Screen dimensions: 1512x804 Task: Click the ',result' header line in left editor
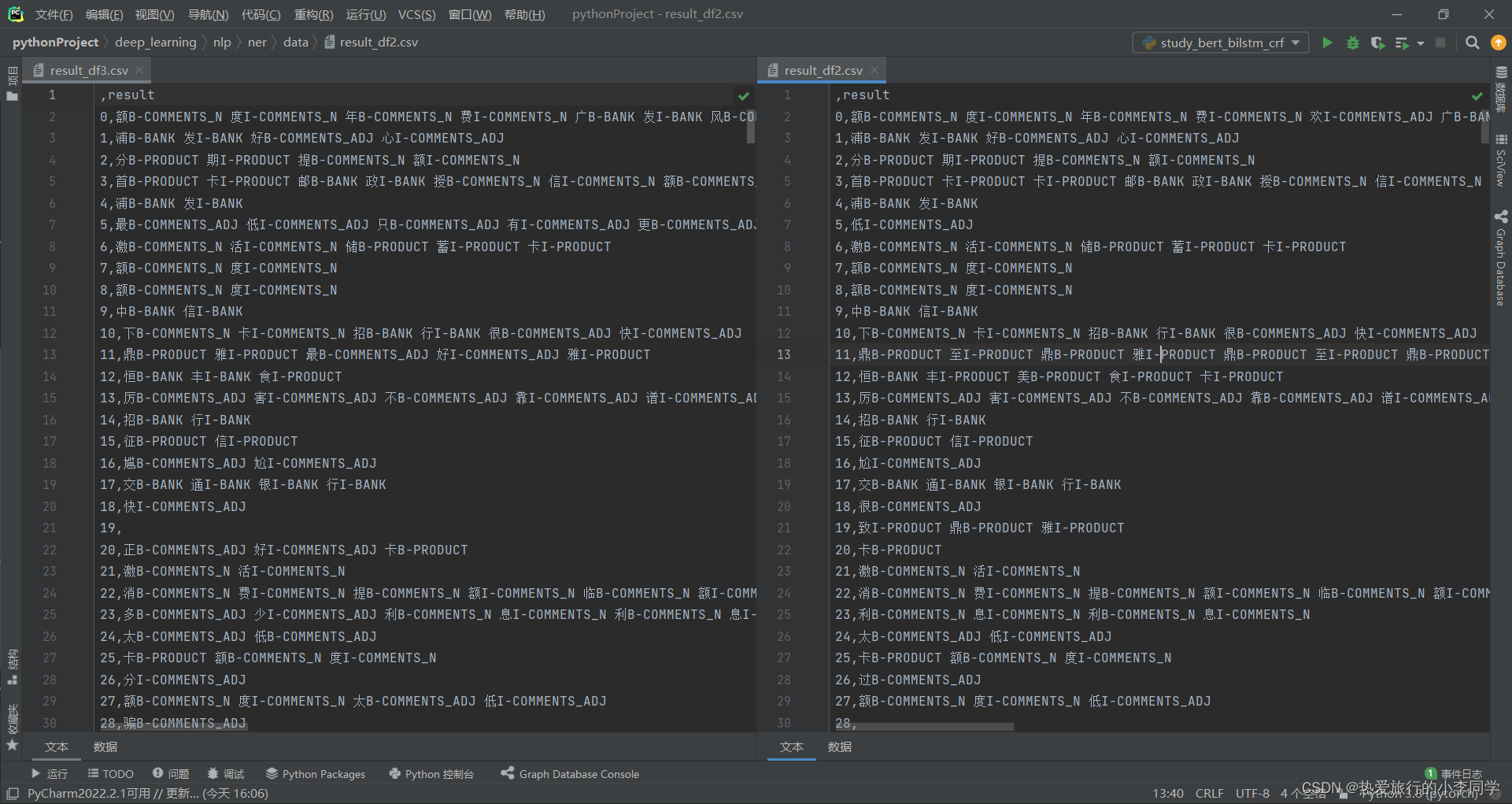click(128, 94)
